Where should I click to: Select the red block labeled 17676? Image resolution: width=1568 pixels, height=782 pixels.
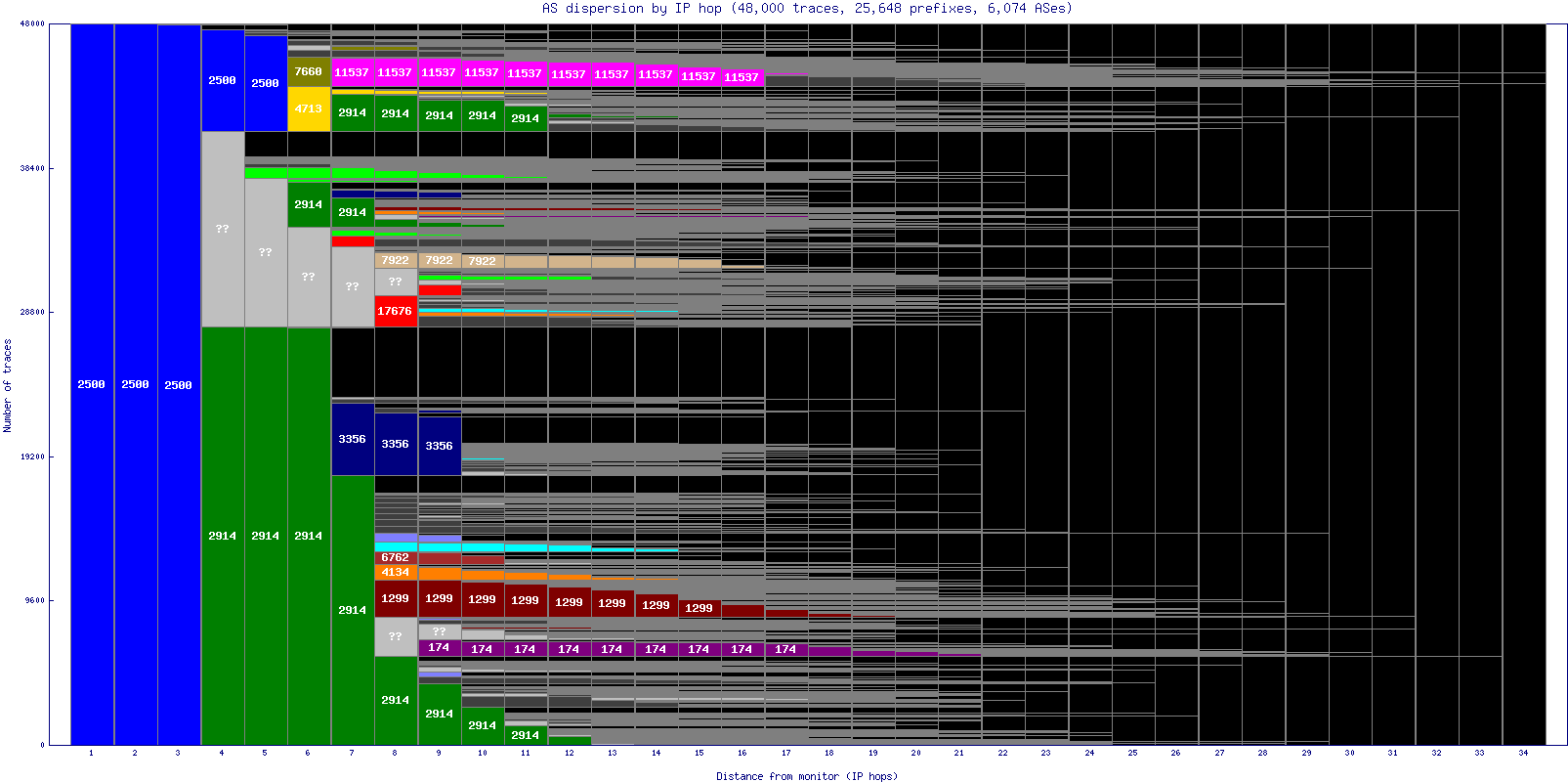(x=396, y=311)
